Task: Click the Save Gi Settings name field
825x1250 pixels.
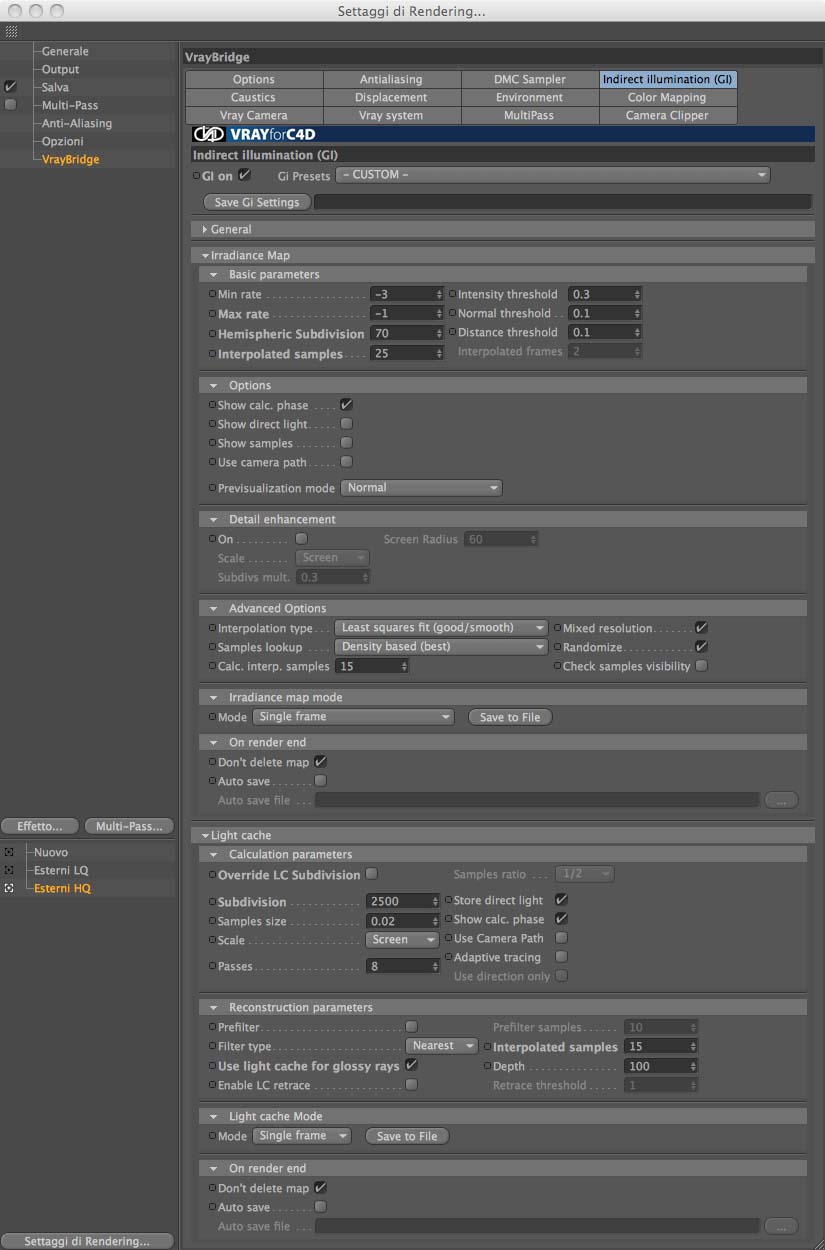Action: point(563,202)
